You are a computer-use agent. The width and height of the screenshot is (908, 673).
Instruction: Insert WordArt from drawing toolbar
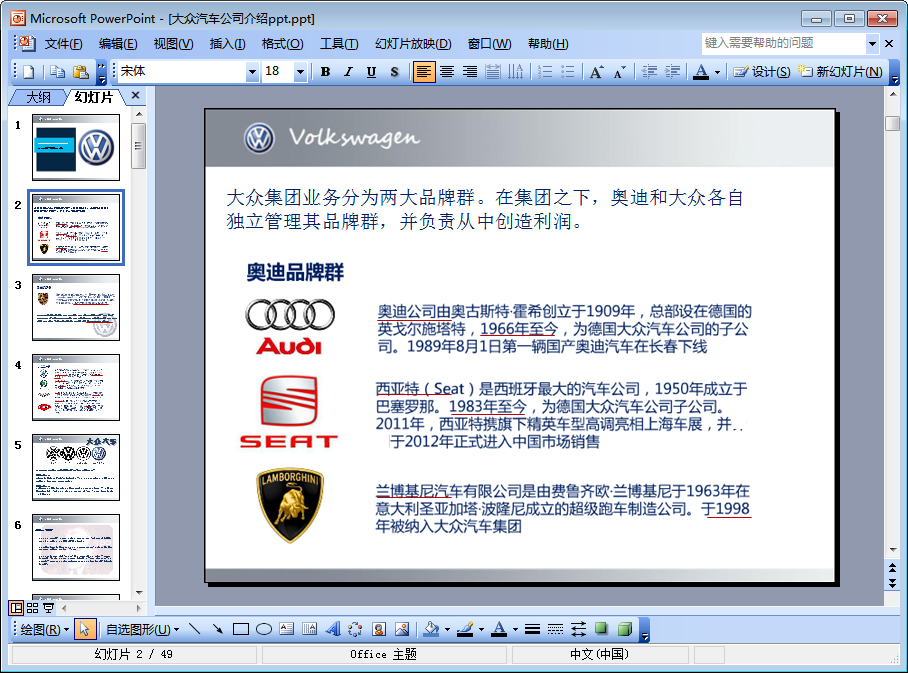pos(333,629)
